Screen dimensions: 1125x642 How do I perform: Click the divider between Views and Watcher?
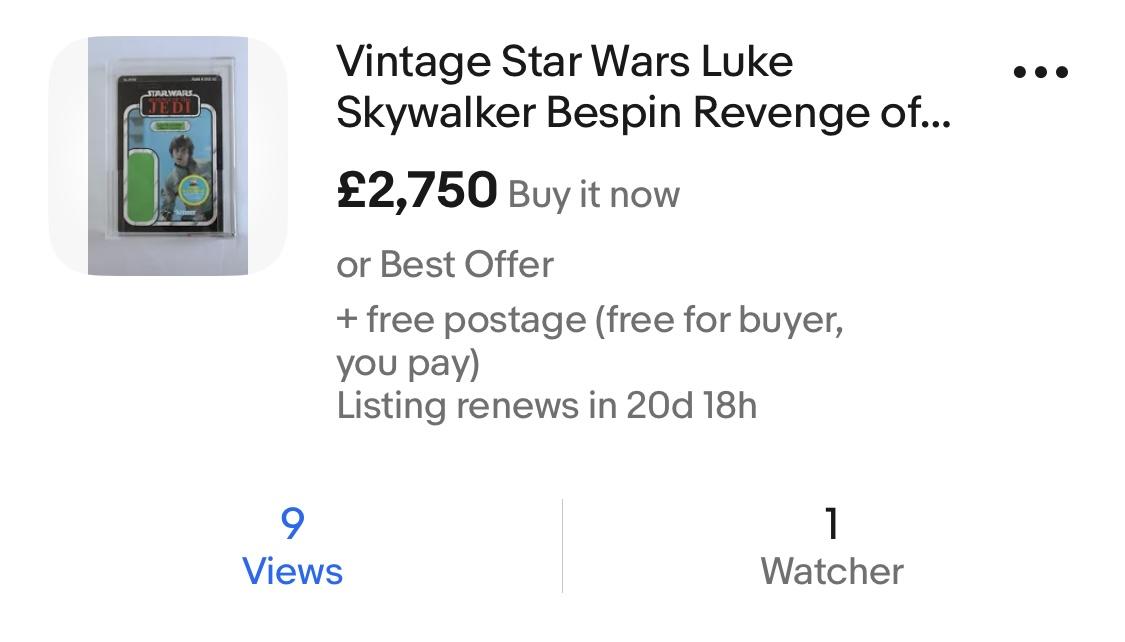pyautogui.click(x=562, y=546)
